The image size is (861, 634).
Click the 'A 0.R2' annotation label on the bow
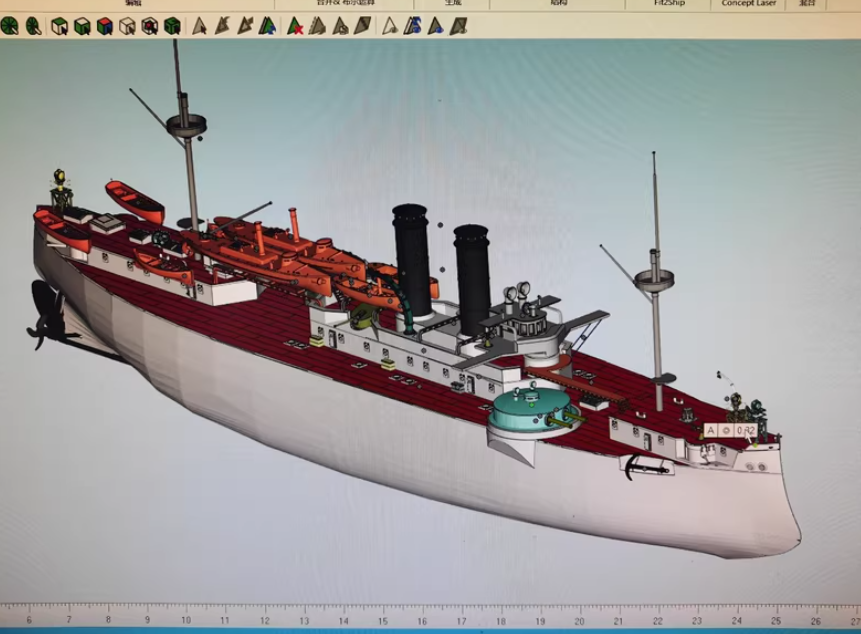[730, 430]
